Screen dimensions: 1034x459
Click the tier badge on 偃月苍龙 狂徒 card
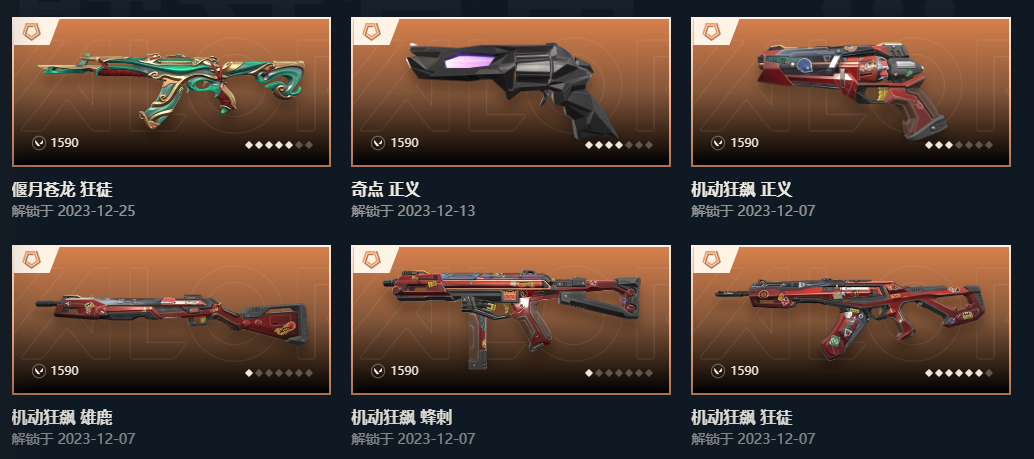point(32,32)
